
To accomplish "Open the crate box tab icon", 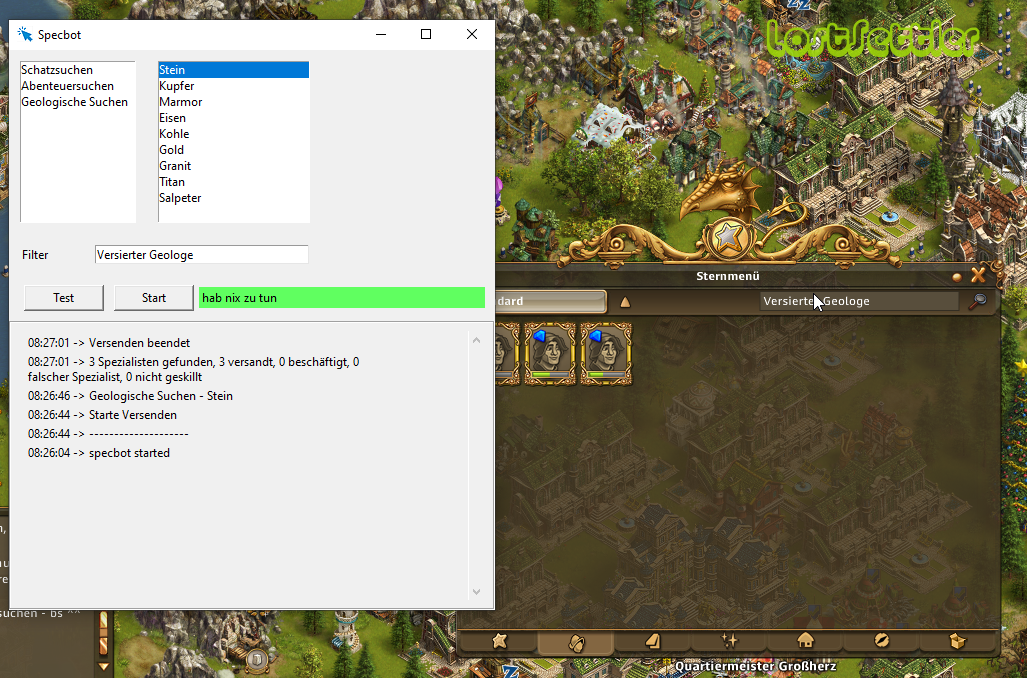I will 957,640.
